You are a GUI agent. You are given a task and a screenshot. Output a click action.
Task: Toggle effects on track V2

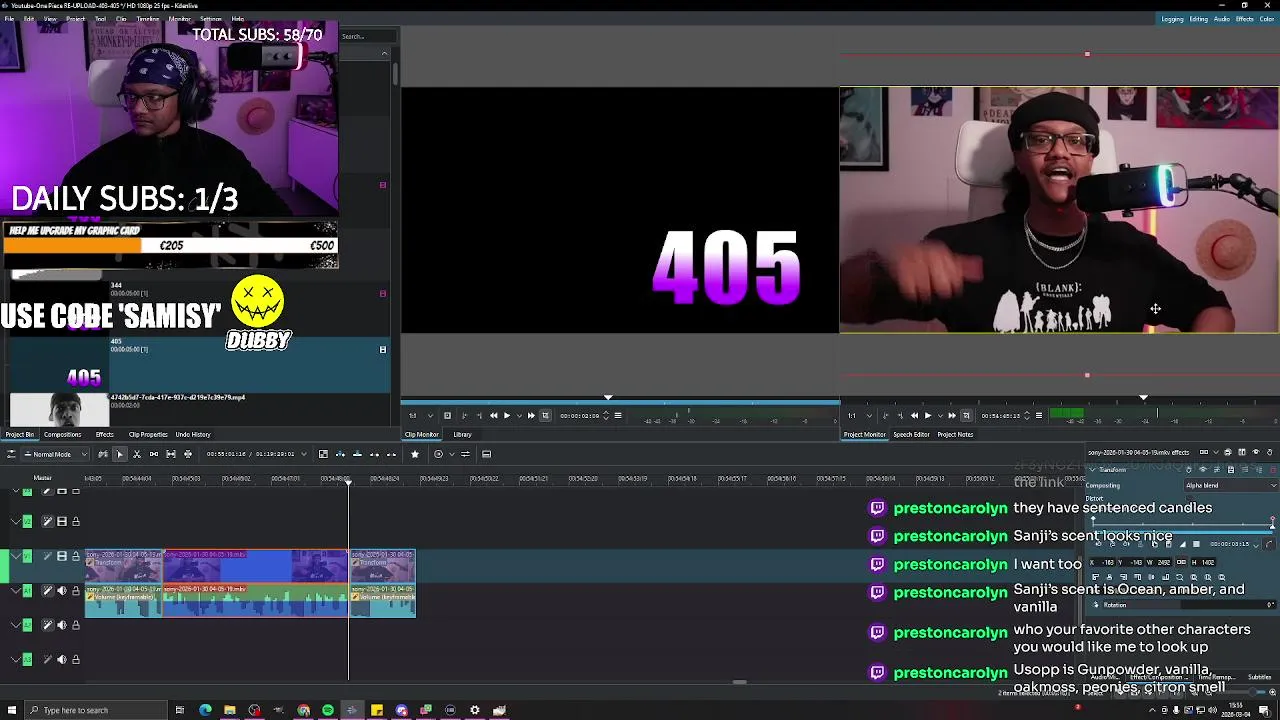click(47, 521)
